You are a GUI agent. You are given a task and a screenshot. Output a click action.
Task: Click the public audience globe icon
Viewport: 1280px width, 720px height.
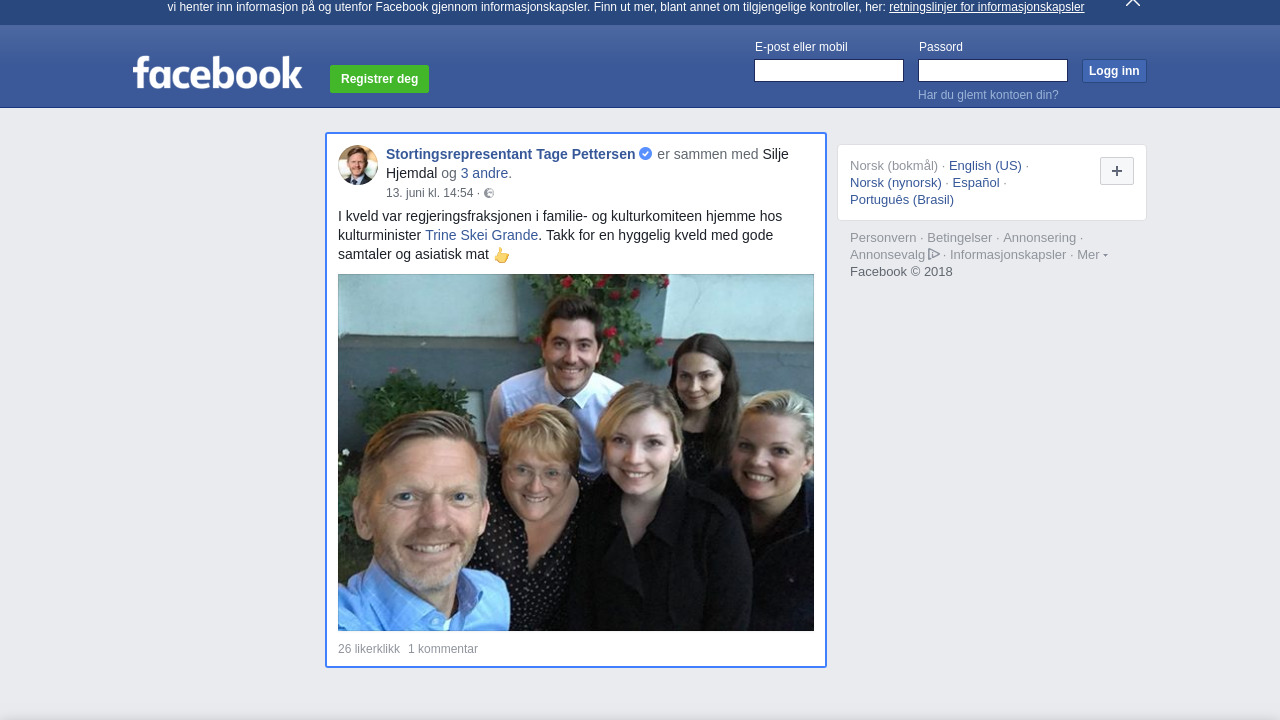(489, 193)
